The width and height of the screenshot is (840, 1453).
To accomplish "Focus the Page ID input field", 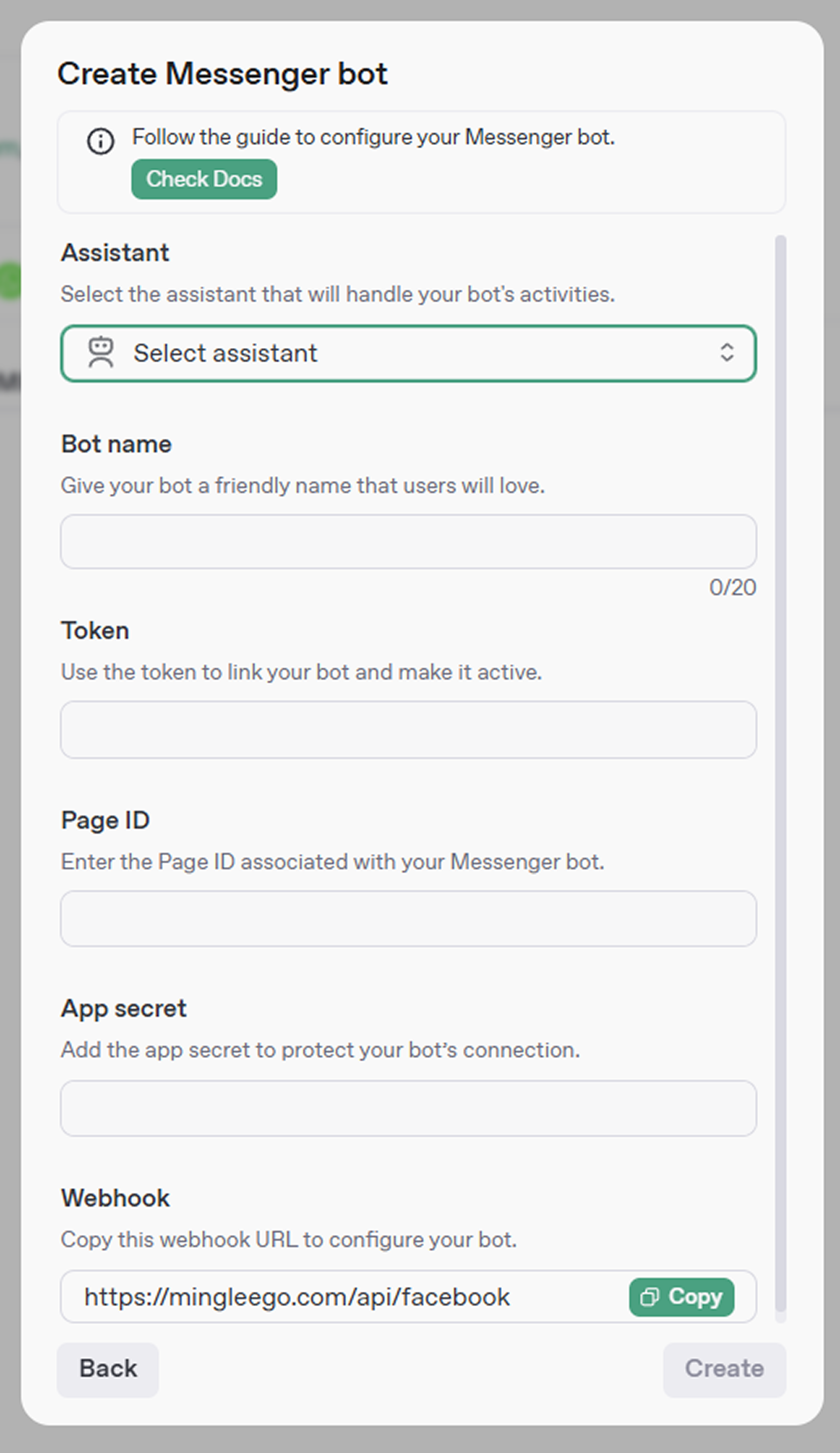I will tap(408, 918).
